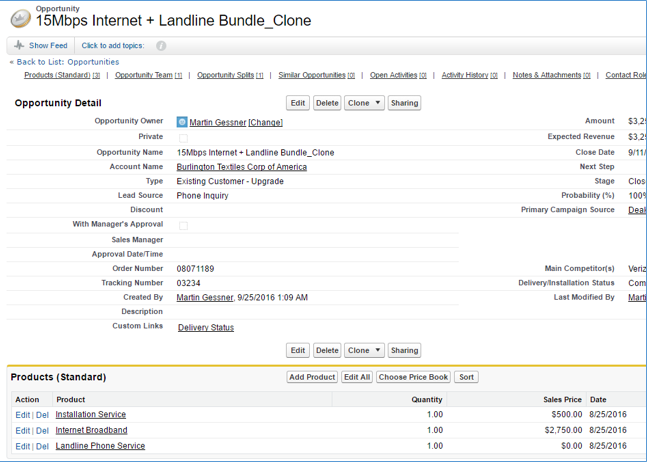The image size is (649, 463).
Task: Click the Opportunity icon beside the page title
Action: tap(19, 17)
